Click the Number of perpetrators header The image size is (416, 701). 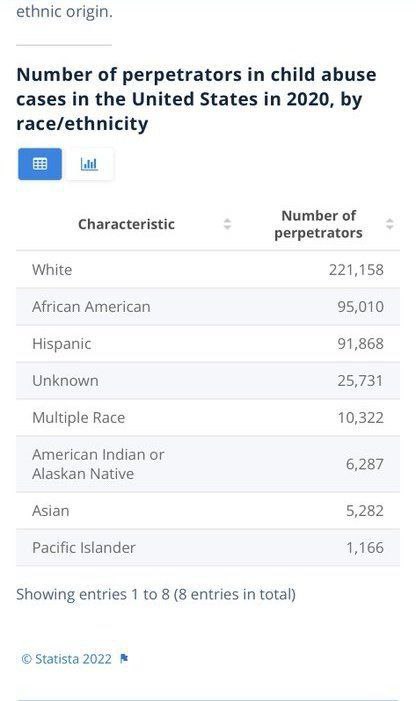point(319,224)
